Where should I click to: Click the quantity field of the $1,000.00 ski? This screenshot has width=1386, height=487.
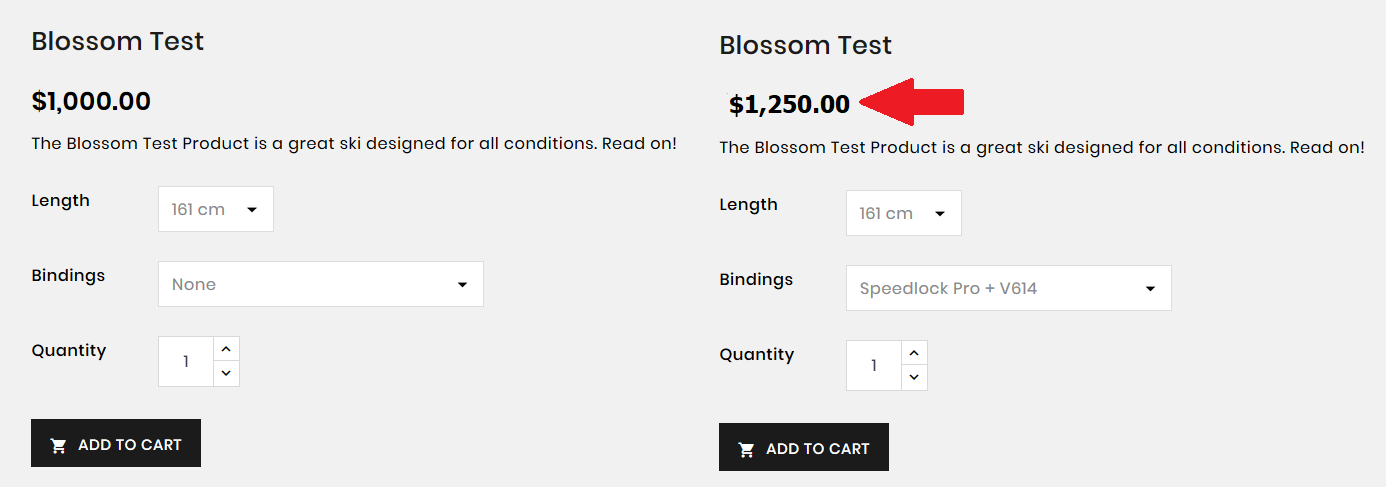pyautogui.click(x=186, y=361)
